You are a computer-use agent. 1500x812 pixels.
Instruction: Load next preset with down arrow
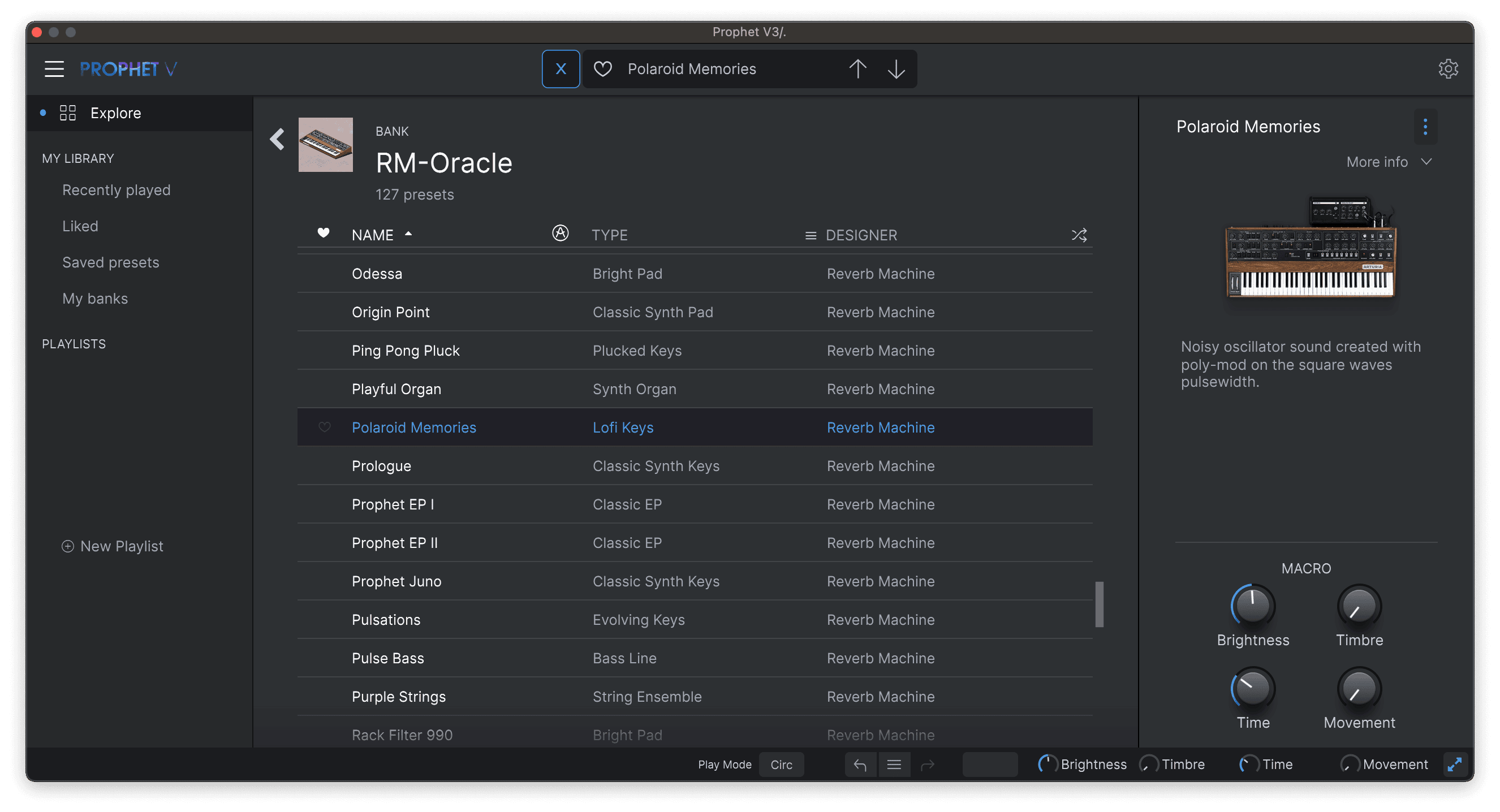pyautogui.click(x=896, y=68)
